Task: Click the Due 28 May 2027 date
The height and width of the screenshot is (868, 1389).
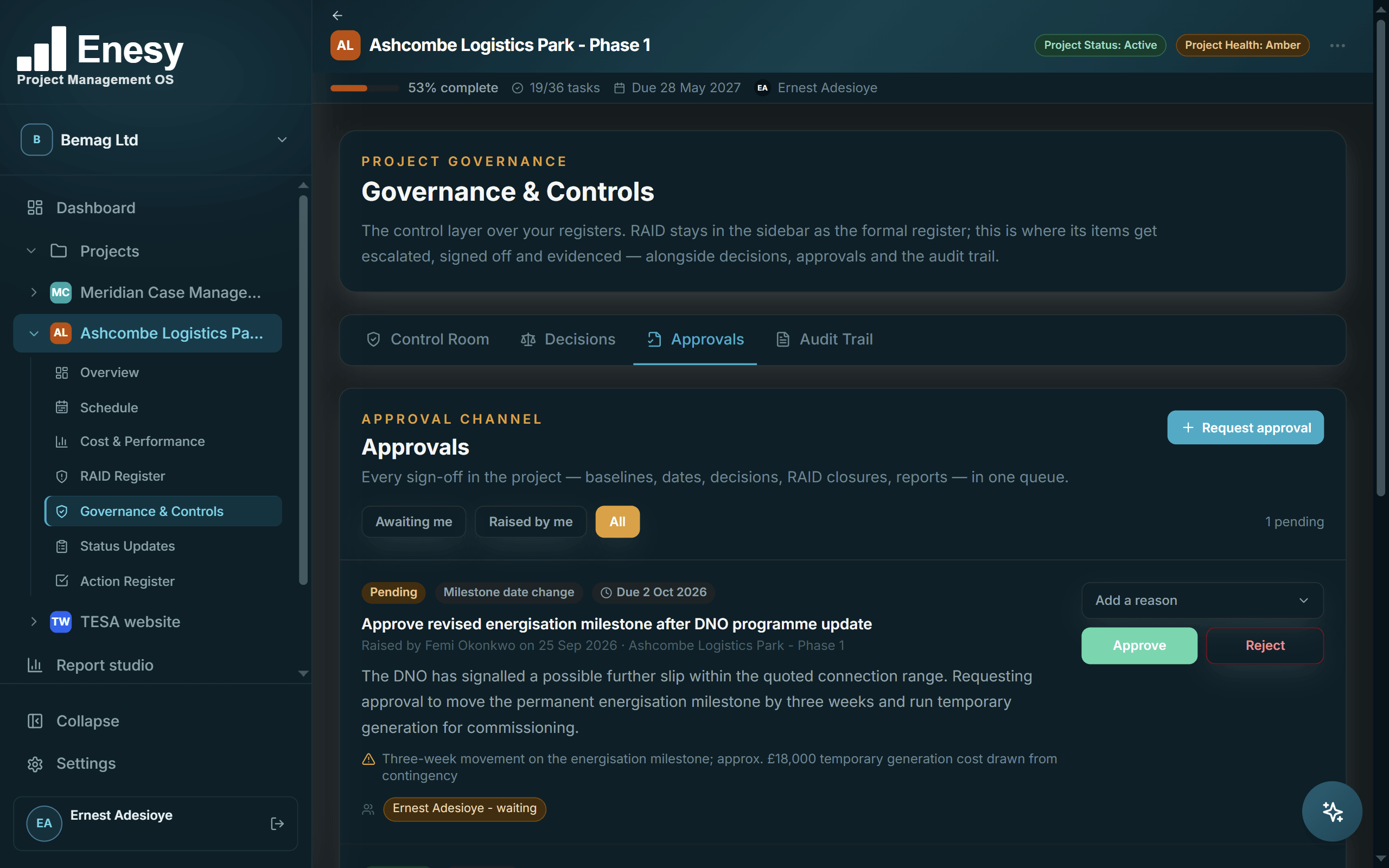Action: click(x=677, y=88)
